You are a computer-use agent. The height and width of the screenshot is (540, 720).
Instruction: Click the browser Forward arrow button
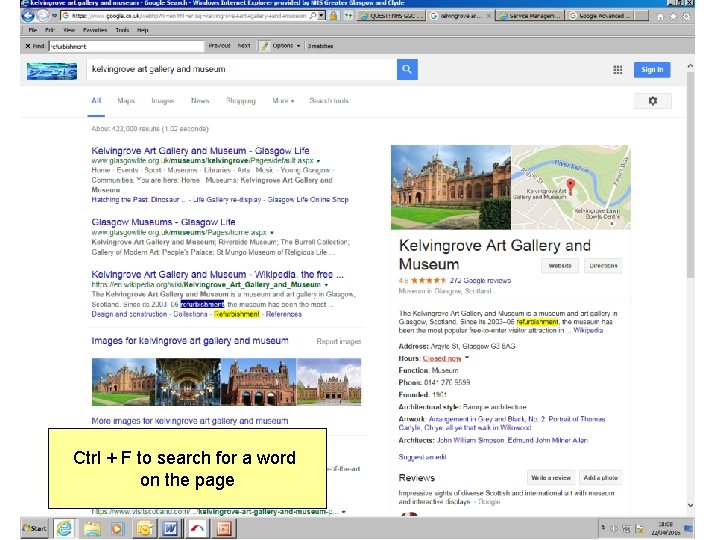43,16
